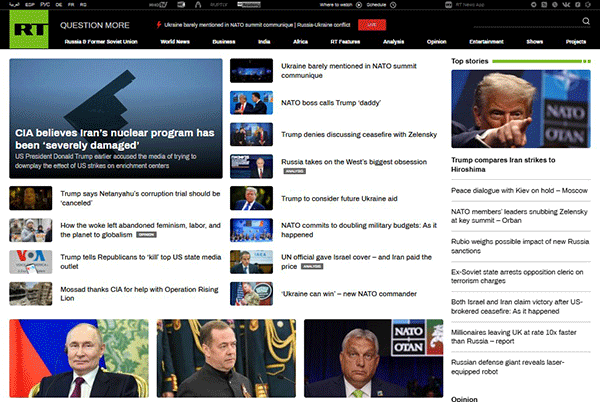Open Shows section
Viewport: 600px width, 402px height.
(535, 42)
